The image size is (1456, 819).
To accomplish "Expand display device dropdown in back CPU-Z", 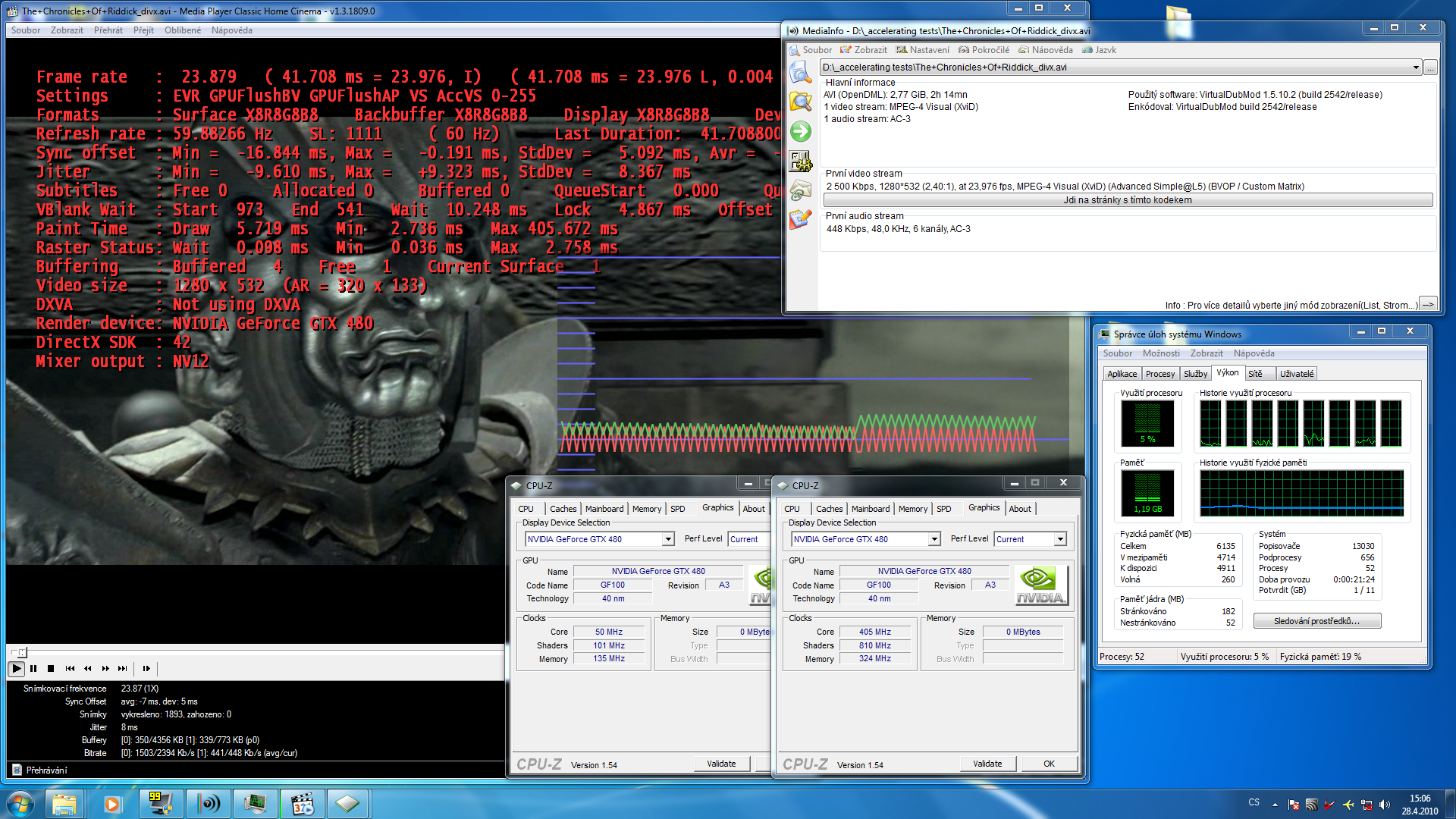I will 668,539.
